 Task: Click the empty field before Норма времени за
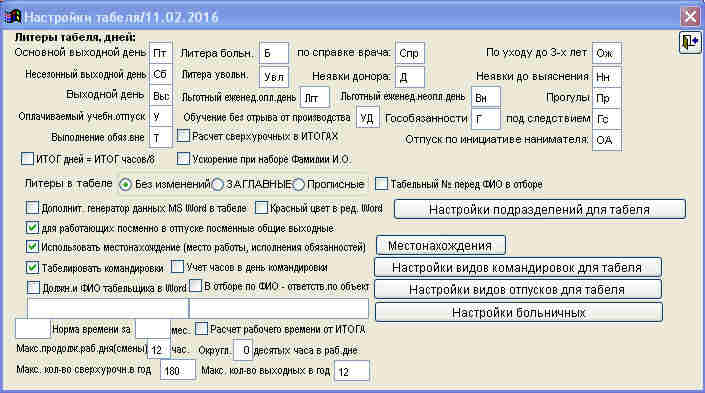click(x=32, y=329)
